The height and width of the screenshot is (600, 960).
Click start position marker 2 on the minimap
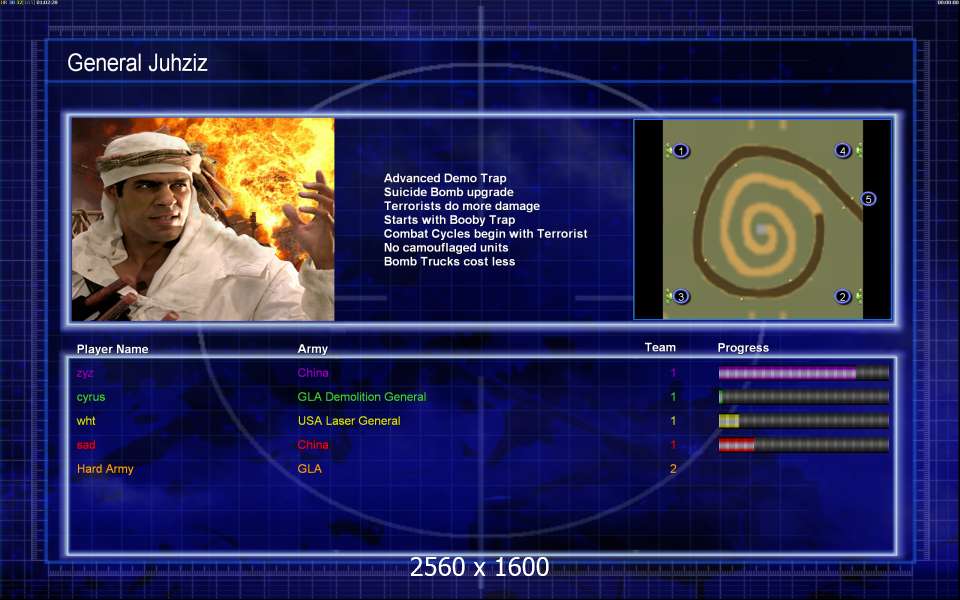(x=842, y=297)
